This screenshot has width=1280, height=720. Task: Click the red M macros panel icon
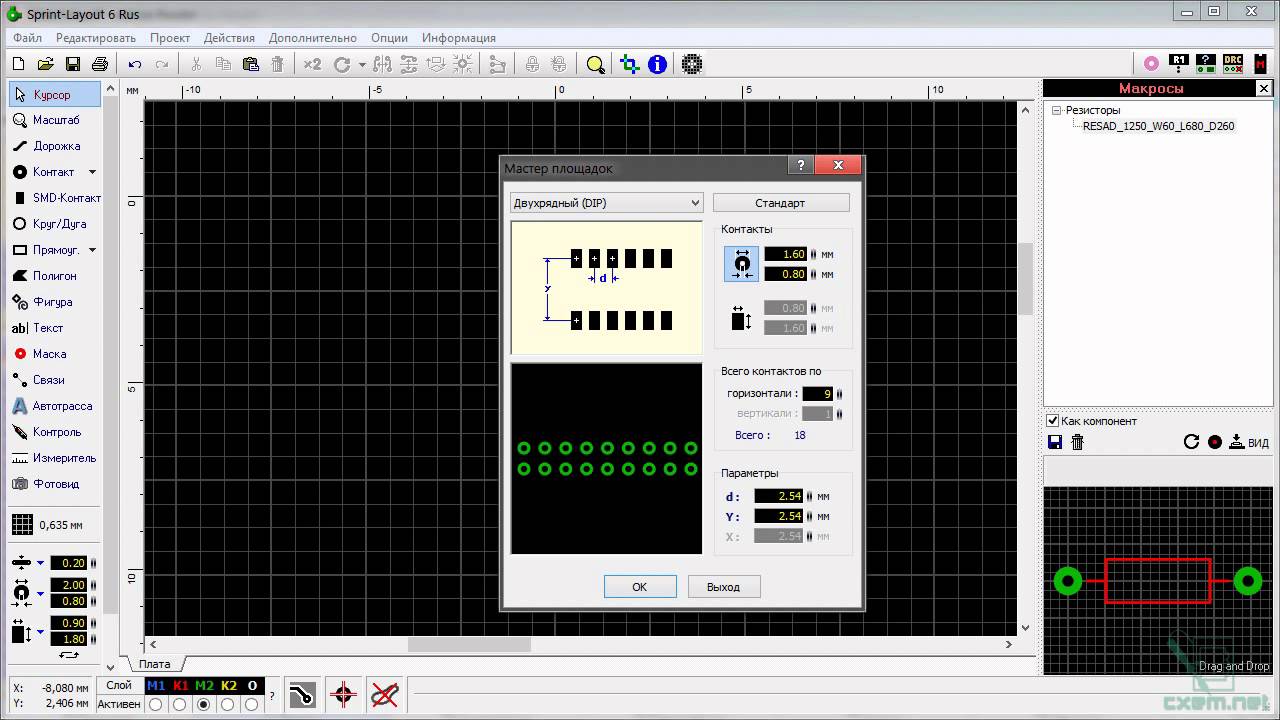coord(1260,63)
